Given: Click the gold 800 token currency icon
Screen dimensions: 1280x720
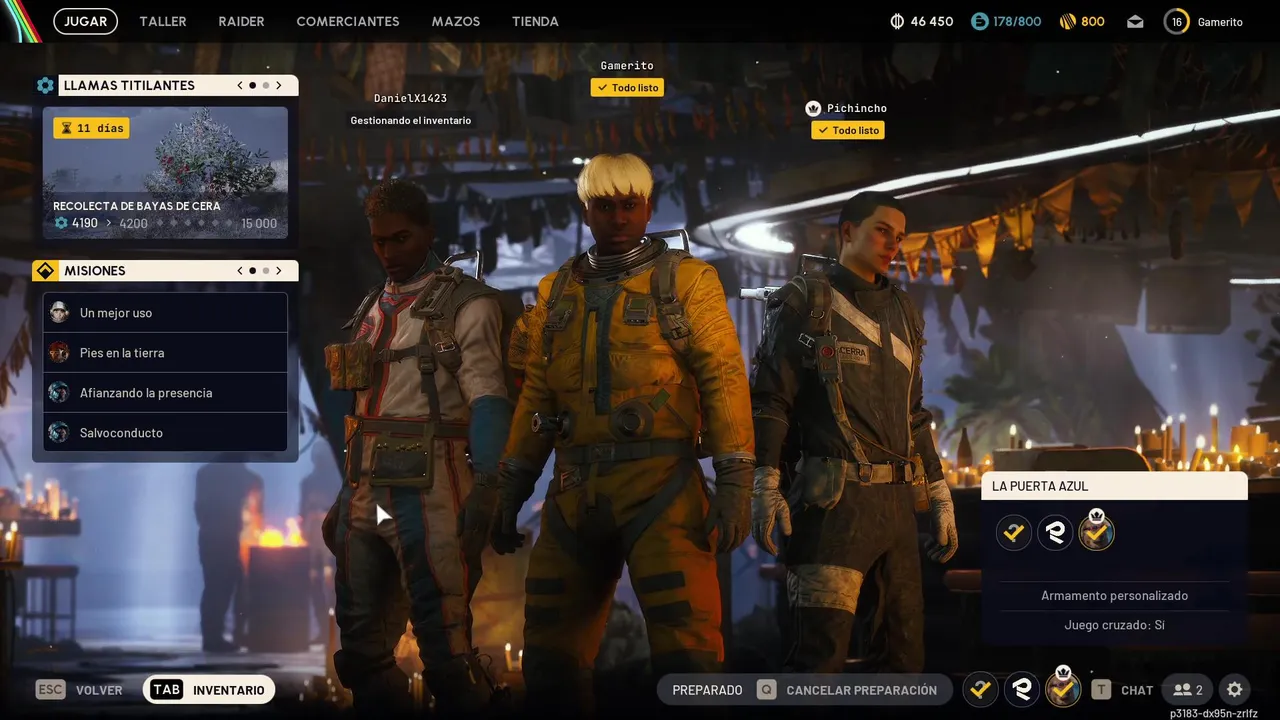Looking at the screenshot, I should coord(1067,21).
